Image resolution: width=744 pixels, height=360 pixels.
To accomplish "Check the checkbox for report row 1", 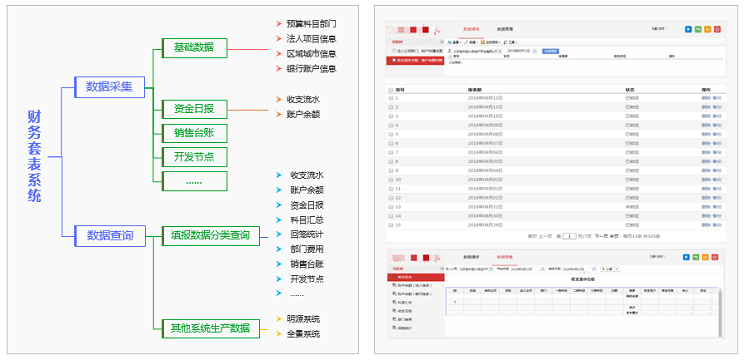I will point(391,98).
